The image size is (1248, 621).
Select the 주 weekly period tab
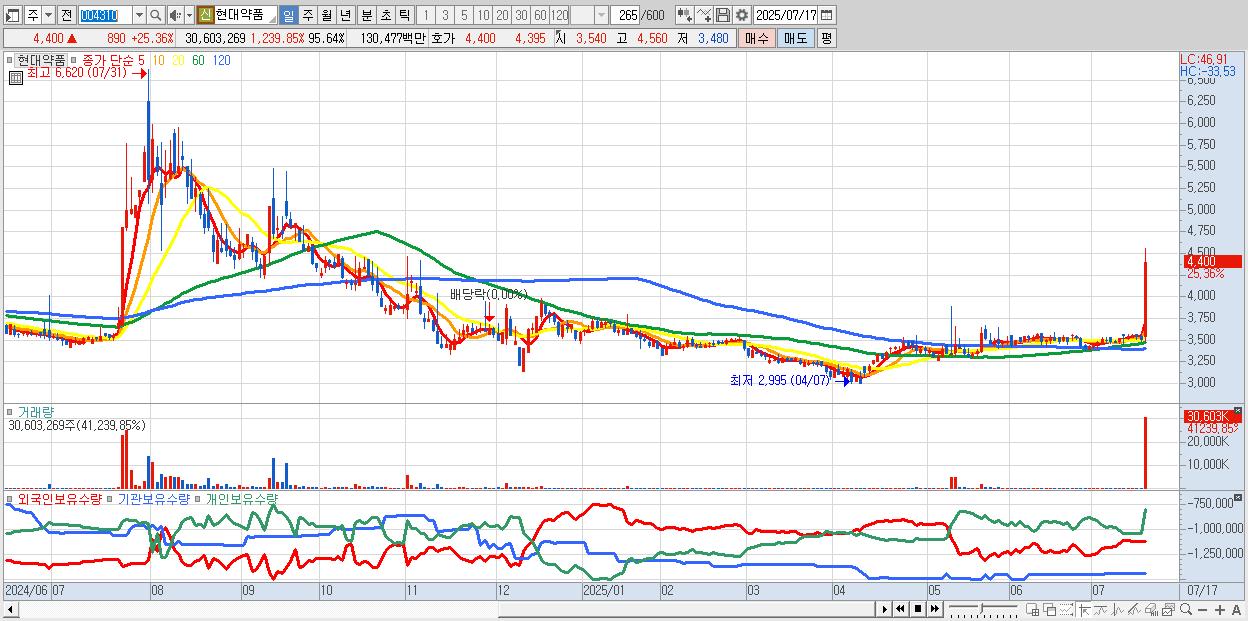[x=307, y=15]
